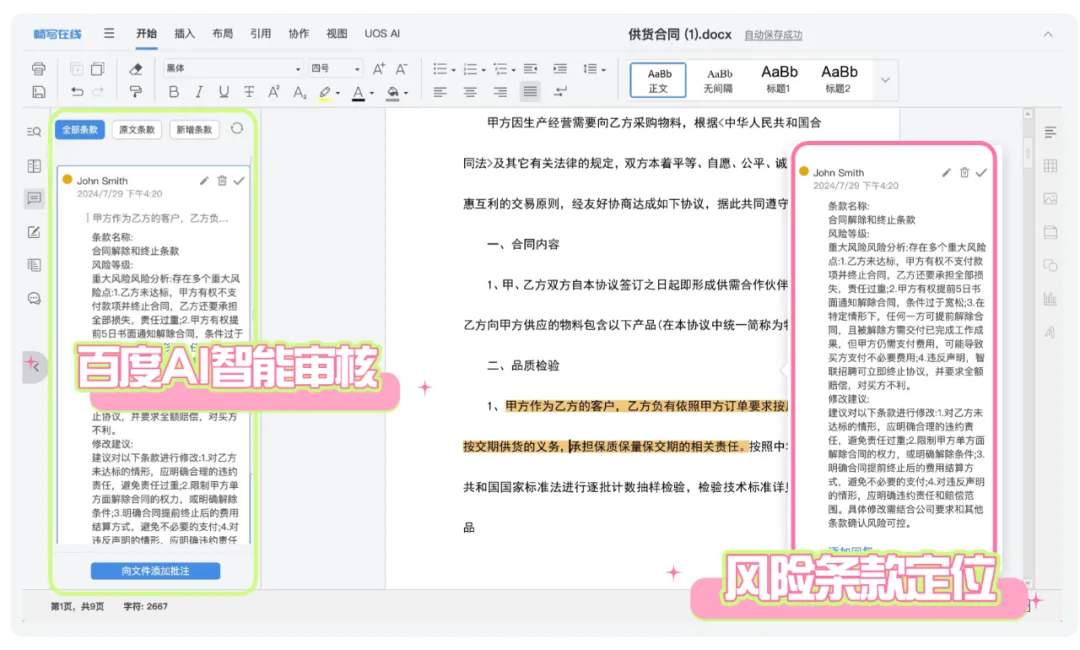Expand the bulleted list dropdown arrow
Screen dimensions: 1080x650
coord(454,70)
